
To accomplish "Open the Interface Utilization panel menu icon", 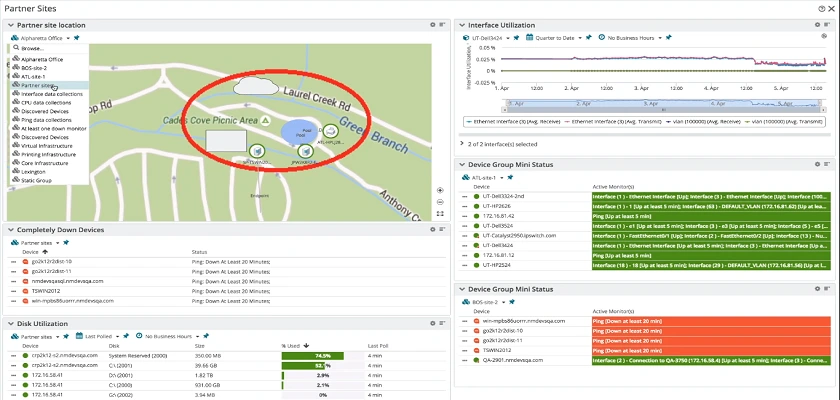I will tap(827, 25).
